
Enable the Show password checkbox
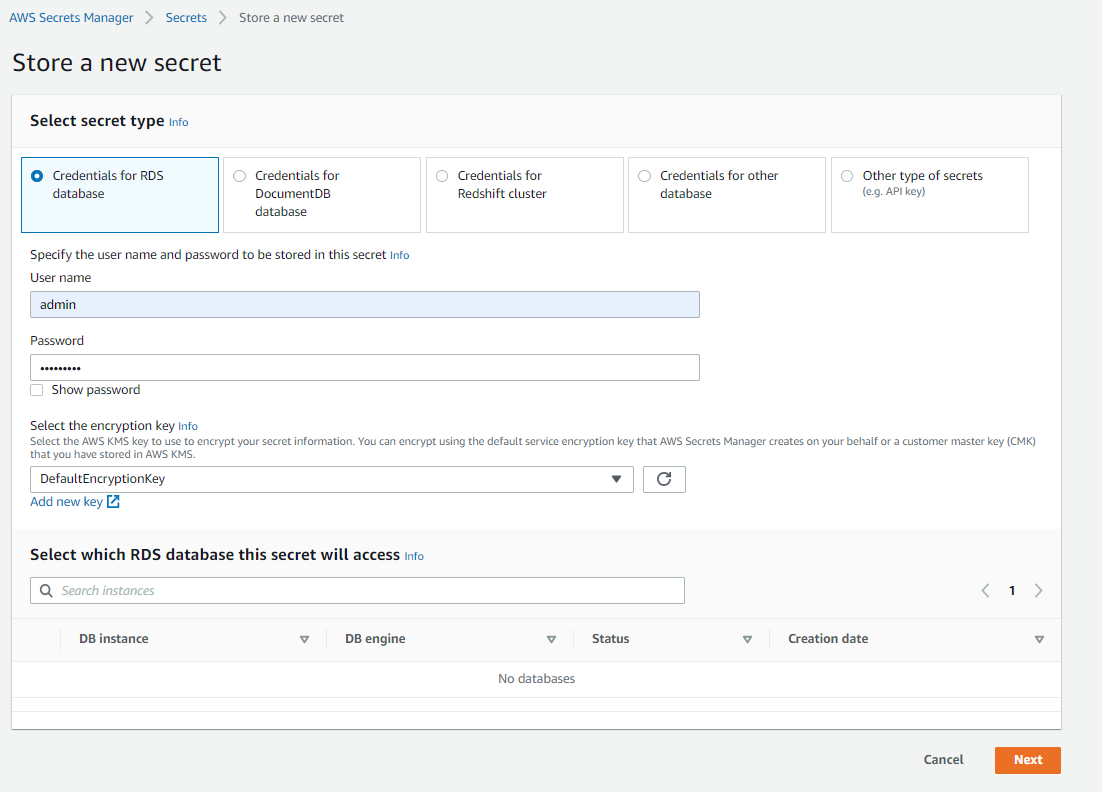pyautogui.click(x=37, y=390)
